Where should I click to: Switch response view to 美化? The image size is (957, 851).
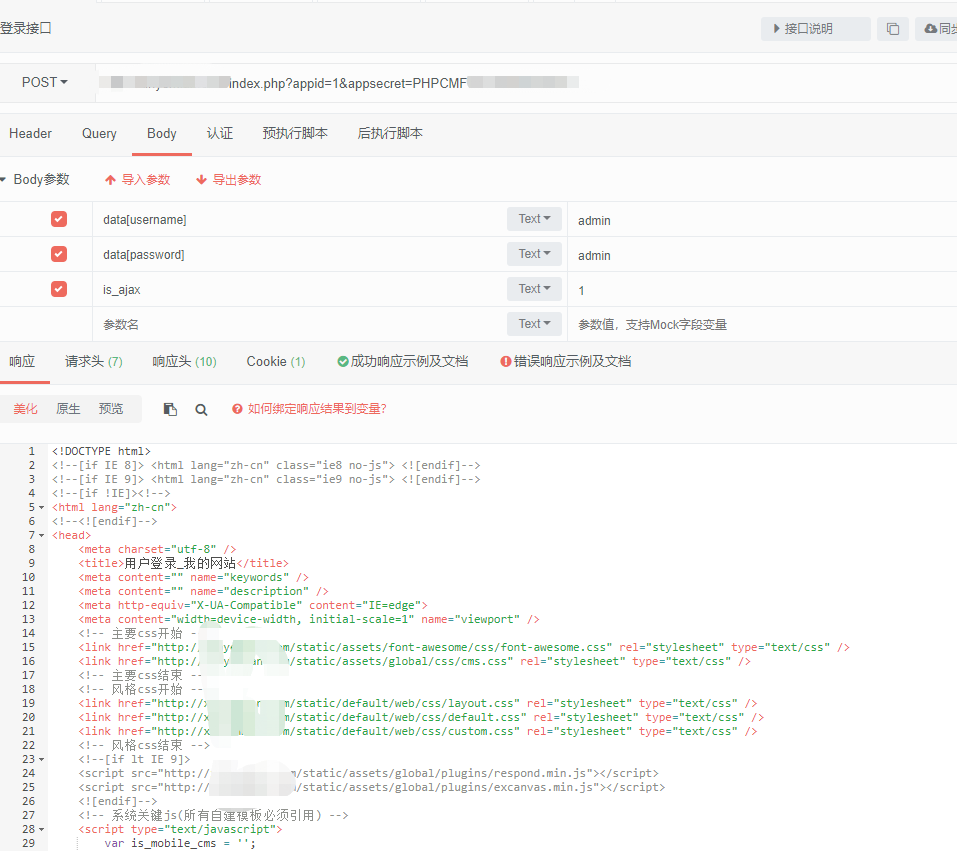26,409
